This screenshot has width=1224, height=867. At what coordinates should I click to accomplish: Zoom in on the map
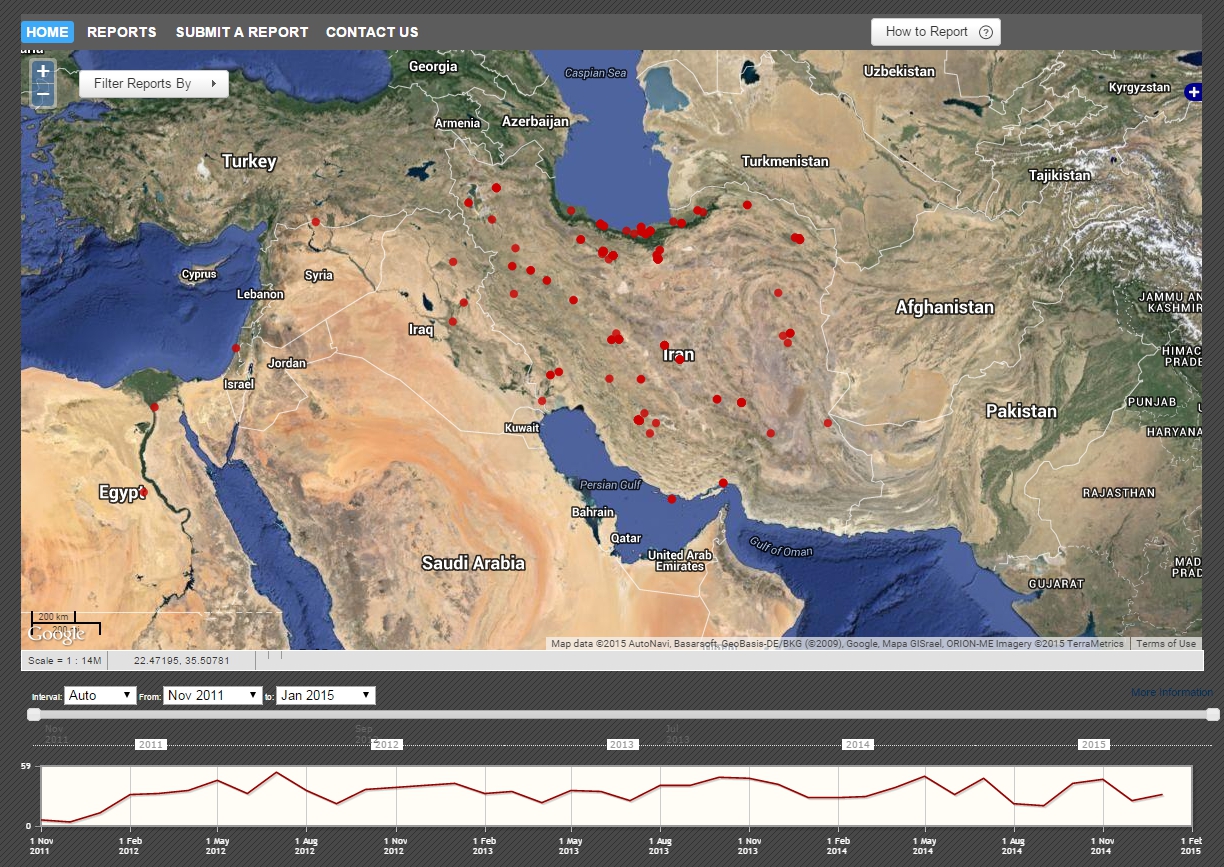[42, 72]
